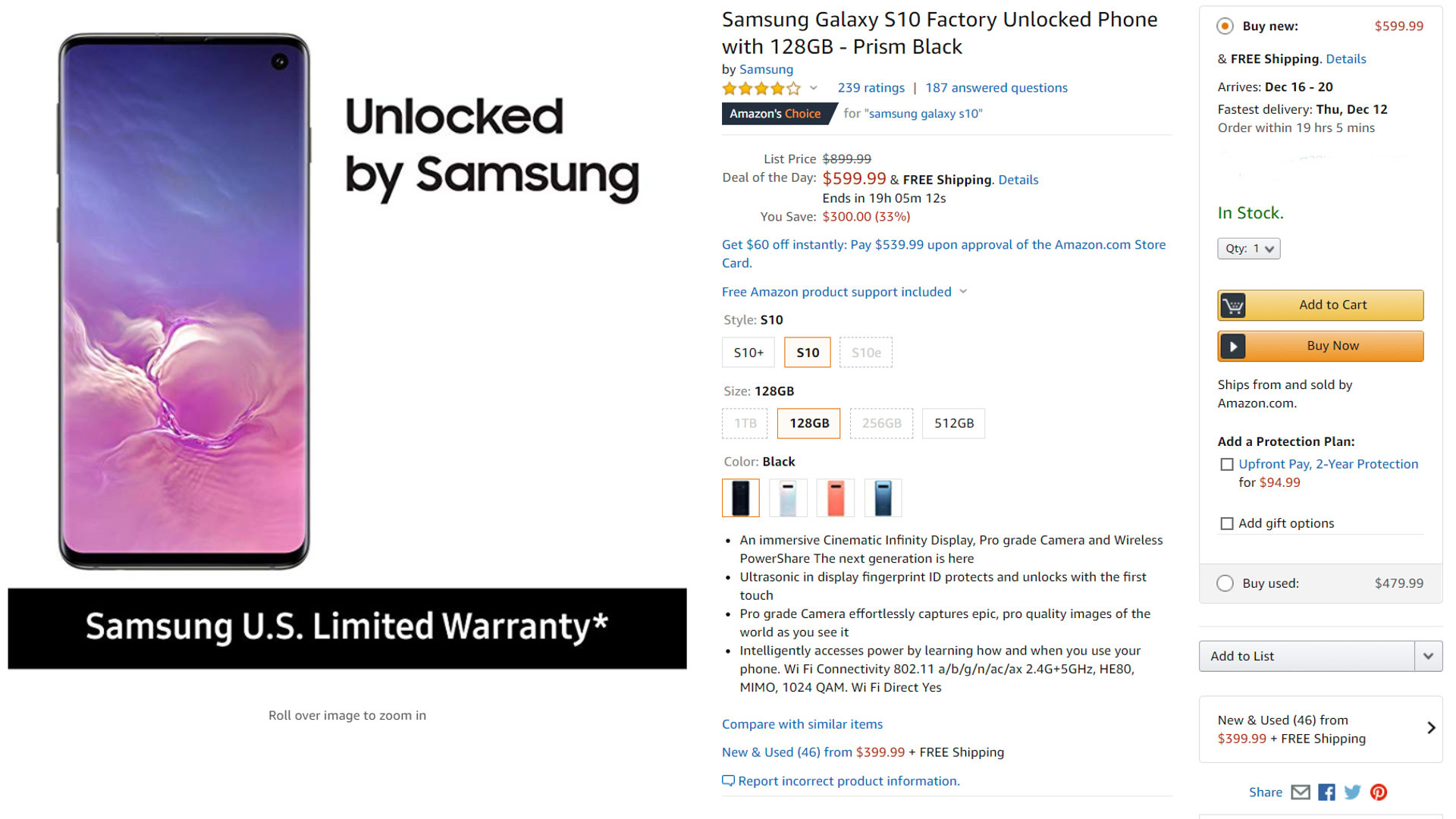Open the Qty quantity dropdown
This screenshot has width=1456, height=819.
1248,249
